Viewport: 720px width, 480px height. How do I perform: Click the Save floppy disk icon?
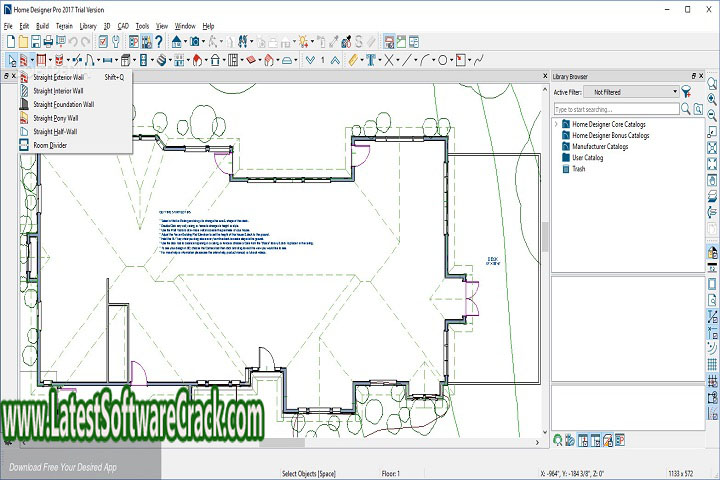36,42
